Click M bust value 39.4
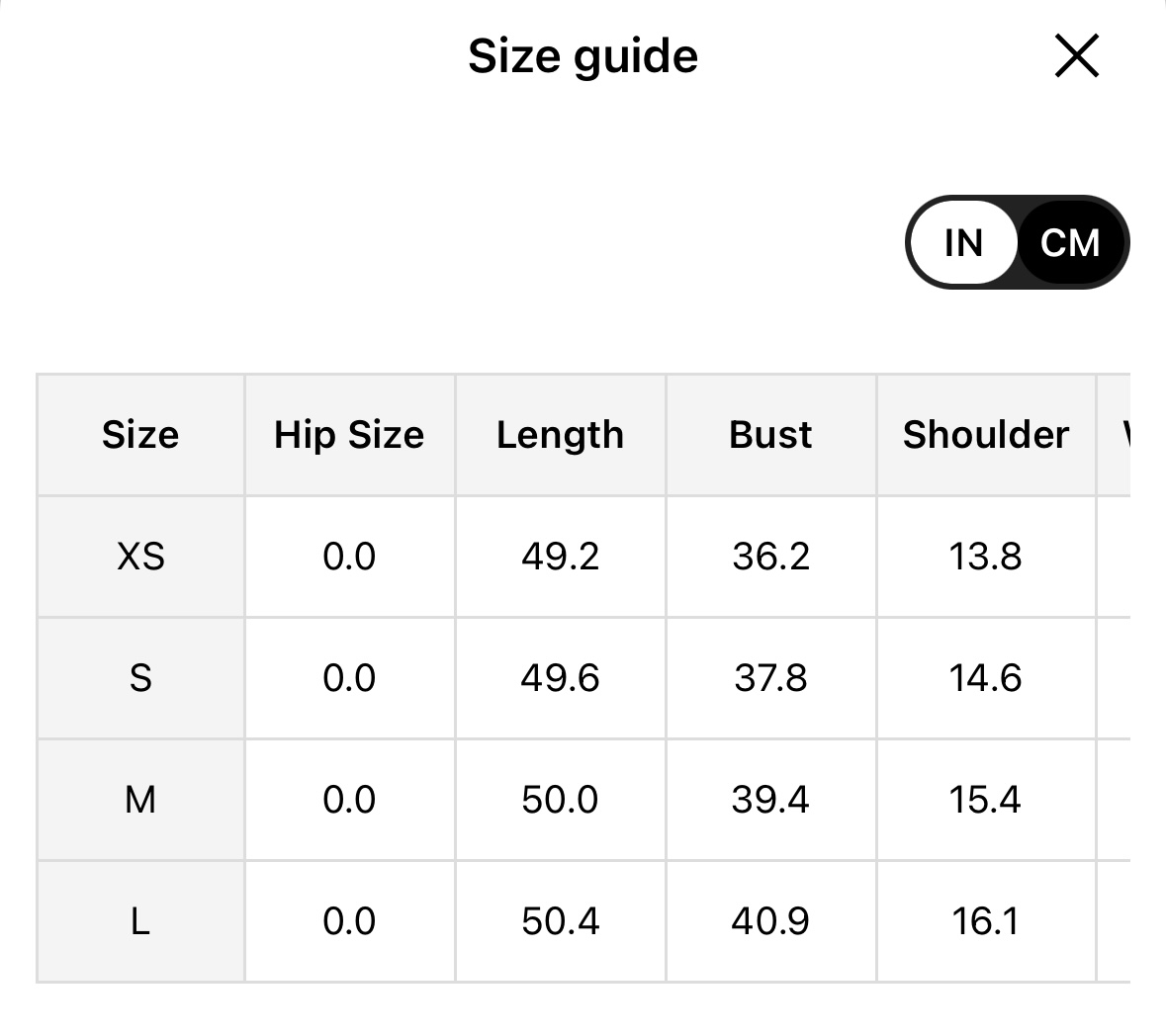Image resolution: width=1166 pixels, height=1036 pixels. click(770, 800)
